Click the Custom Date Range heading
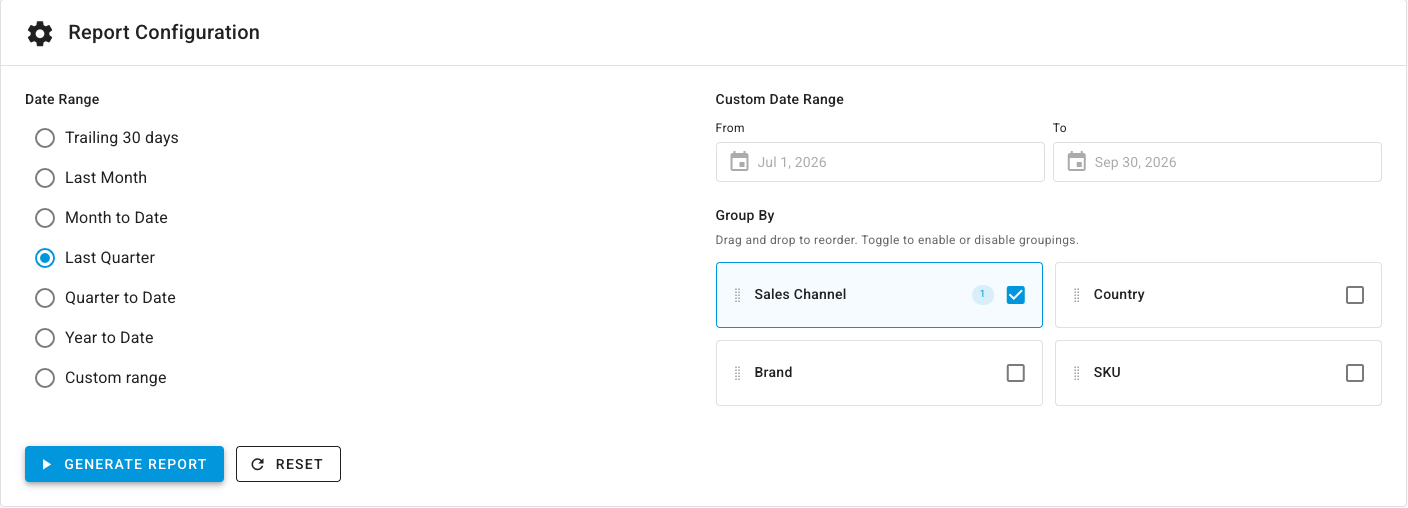 point(780,99)
